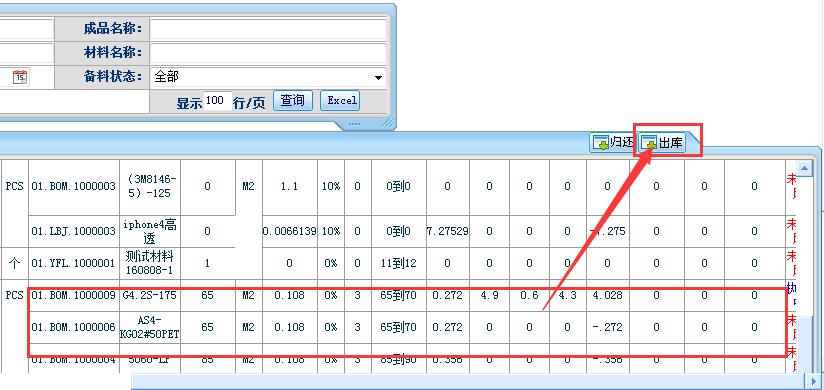Edit the rows per page field 100
The width and height of the screenshot is (824, 390).
(216, 100)
